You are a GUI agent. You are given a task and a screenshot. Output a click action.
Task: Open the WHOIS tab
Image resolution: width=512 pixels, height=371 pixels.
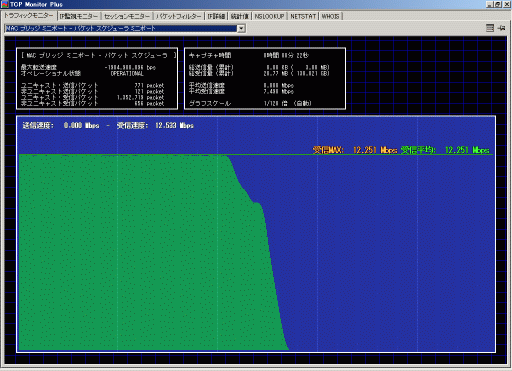(330, 16)
